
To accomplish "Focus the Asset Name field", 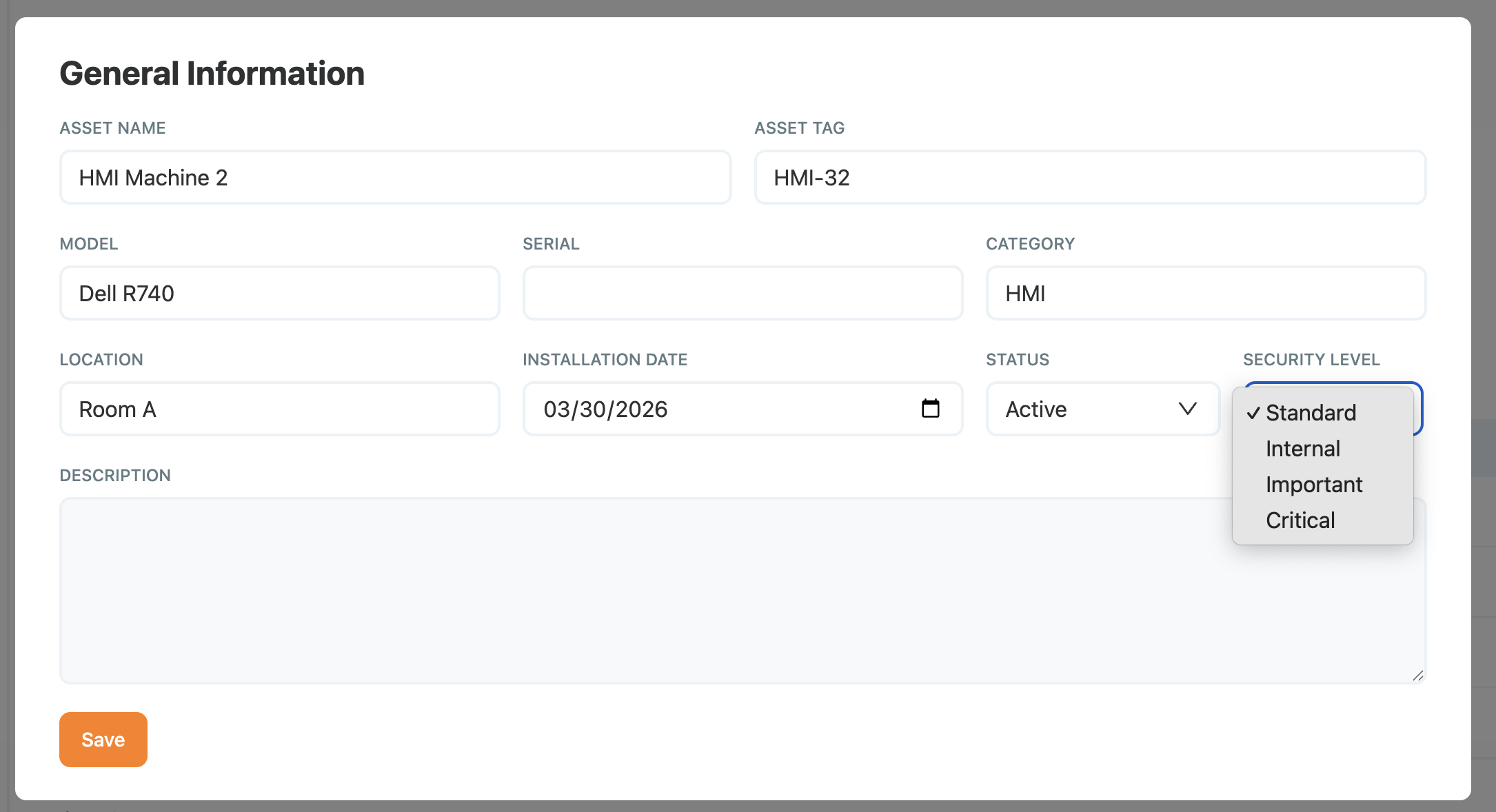I will tap(395, 178).
